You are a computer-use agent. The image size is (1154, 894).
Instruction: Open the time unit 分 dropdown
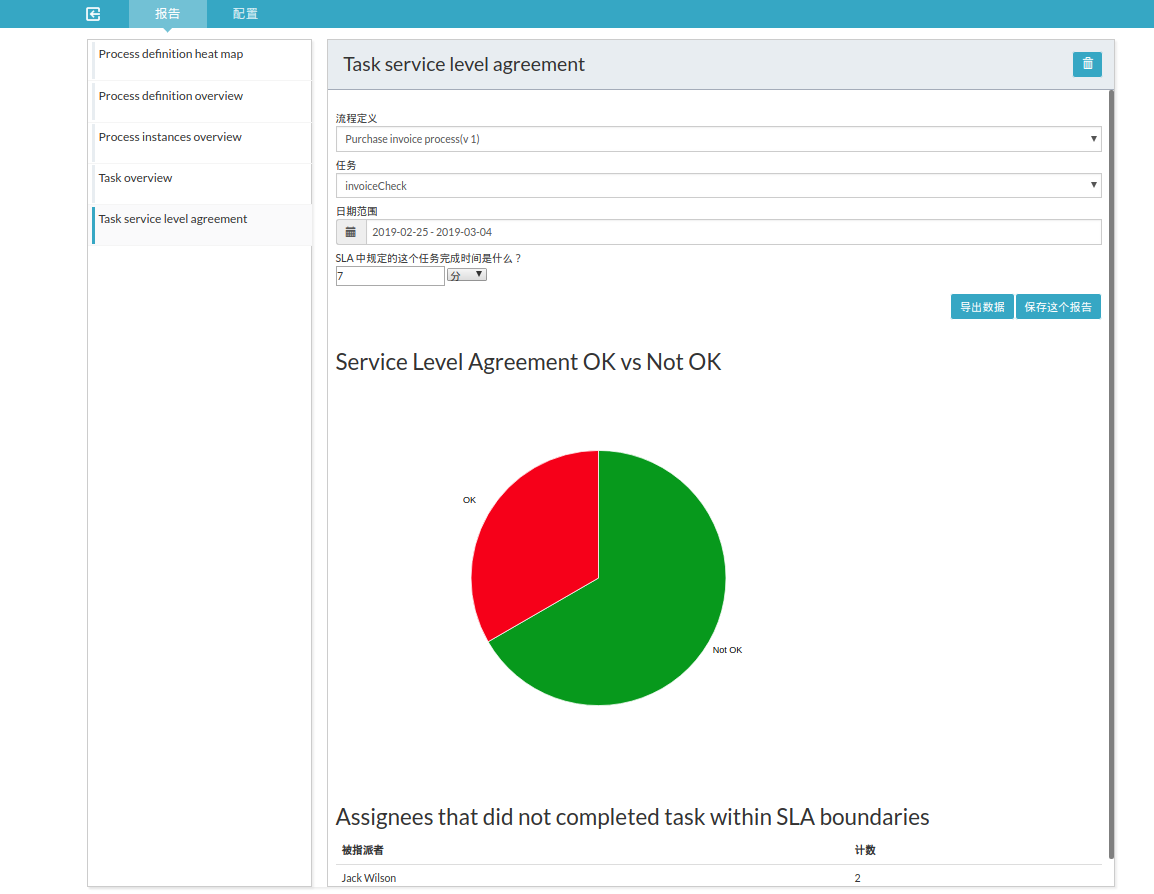[x=466, y=275]
